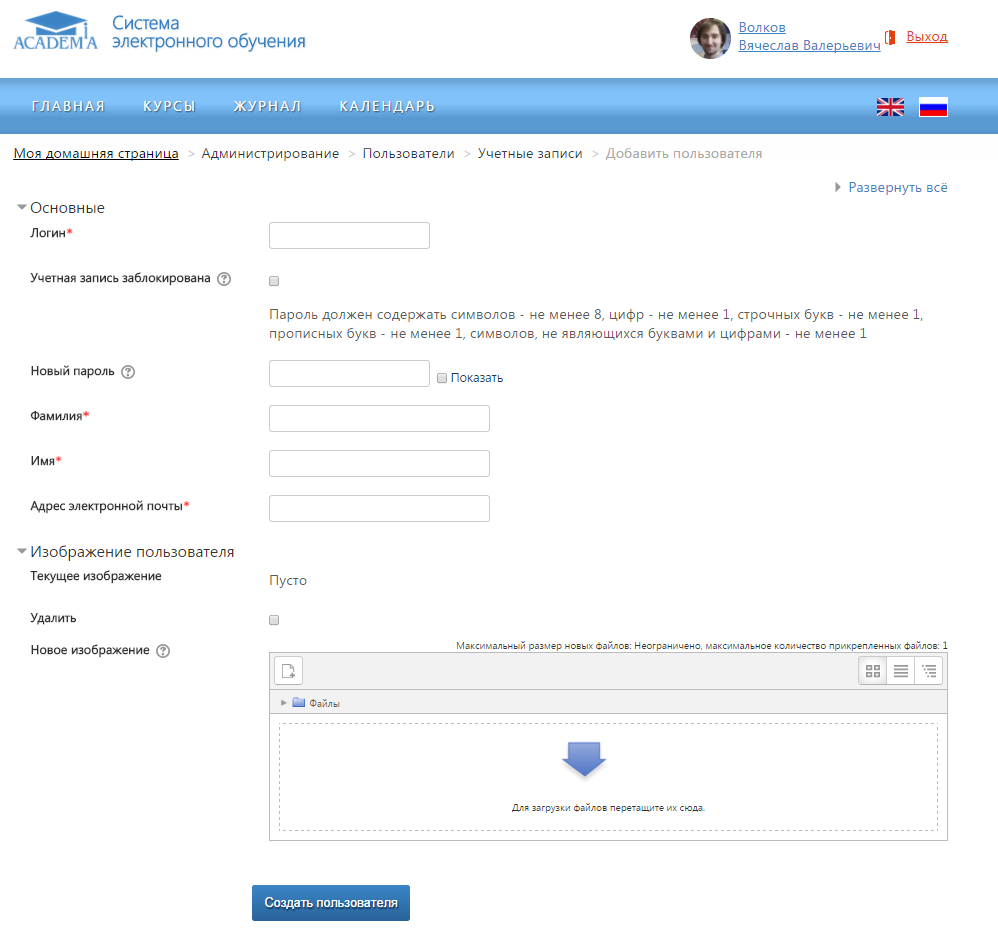Enable the account blocked checkbox
The image size is (998, 929).
tap(274, 282)
